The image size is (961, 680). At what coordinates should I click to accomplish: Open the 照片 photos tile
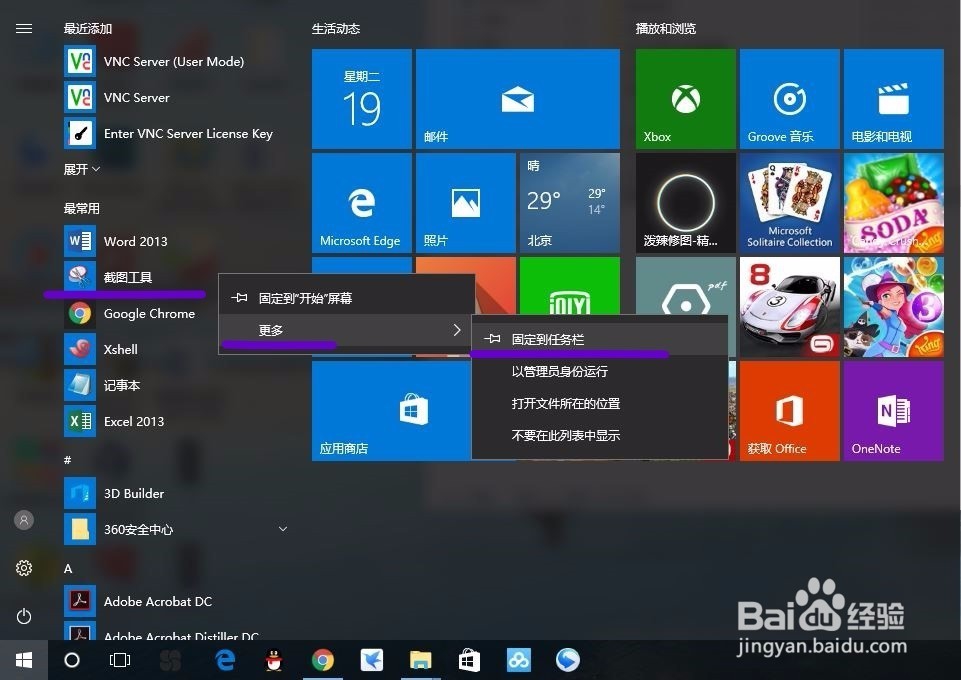466,203
